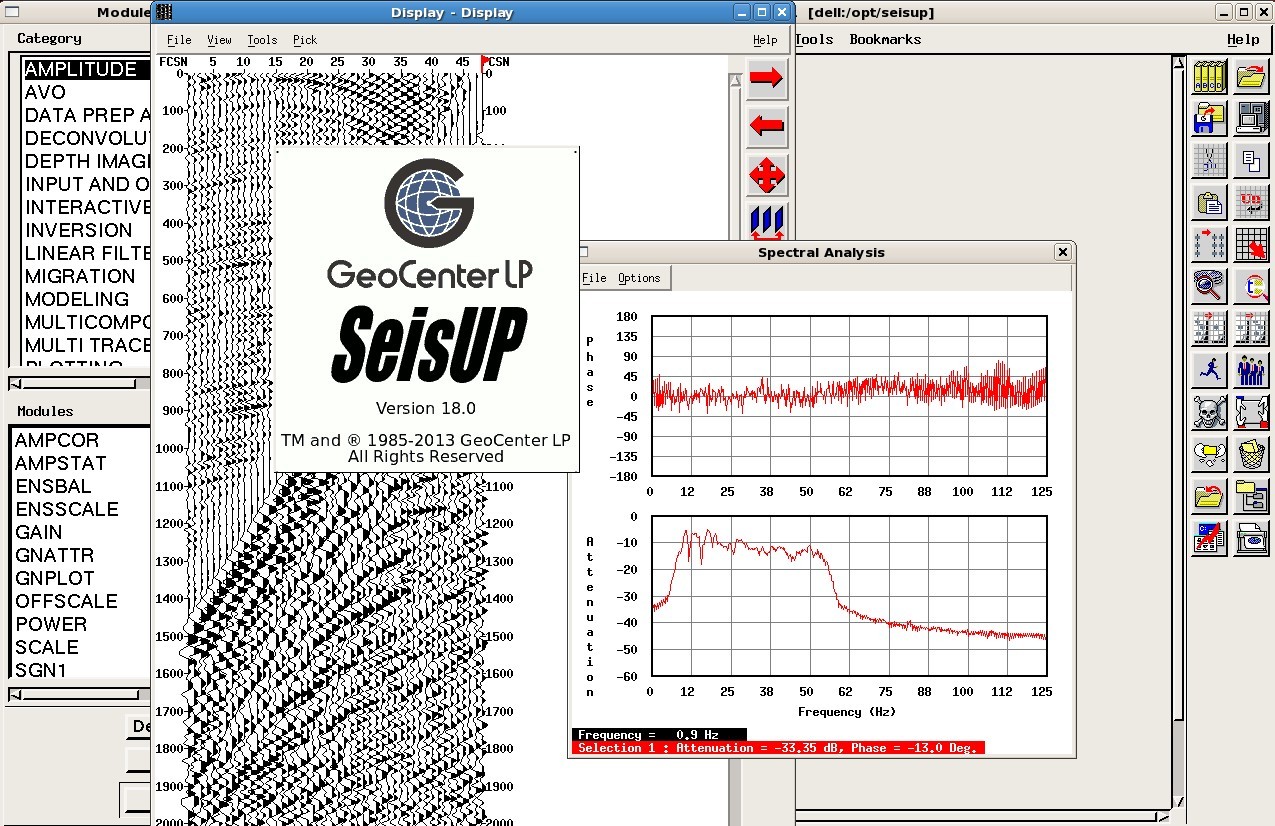
Task: Click the dotted columns with red arrow icon
Action: click(x=1210, y=245)
